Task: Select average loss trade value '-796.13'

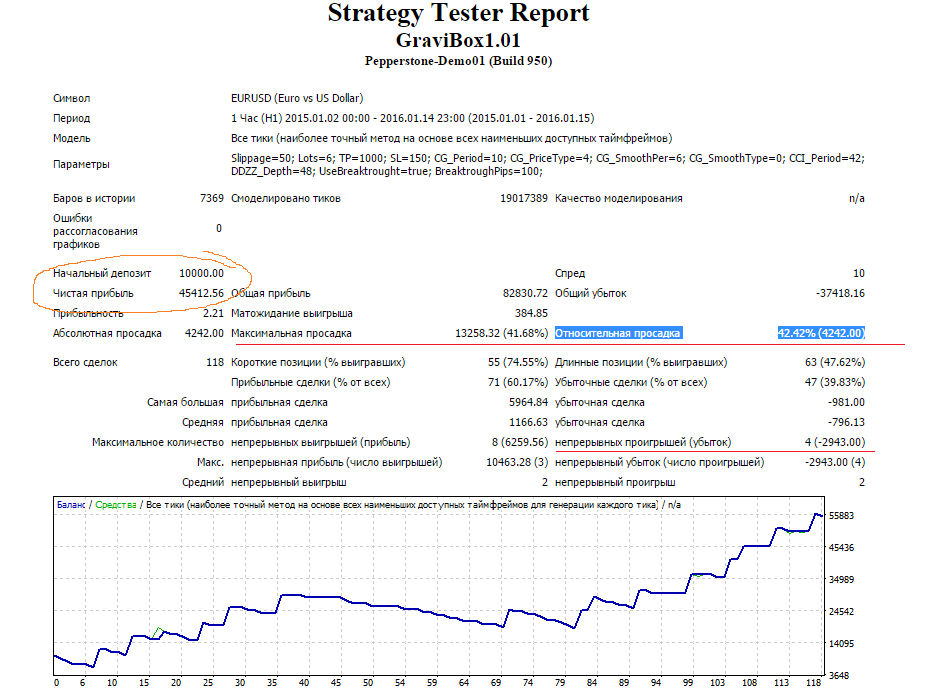Action: coord(846,422)
